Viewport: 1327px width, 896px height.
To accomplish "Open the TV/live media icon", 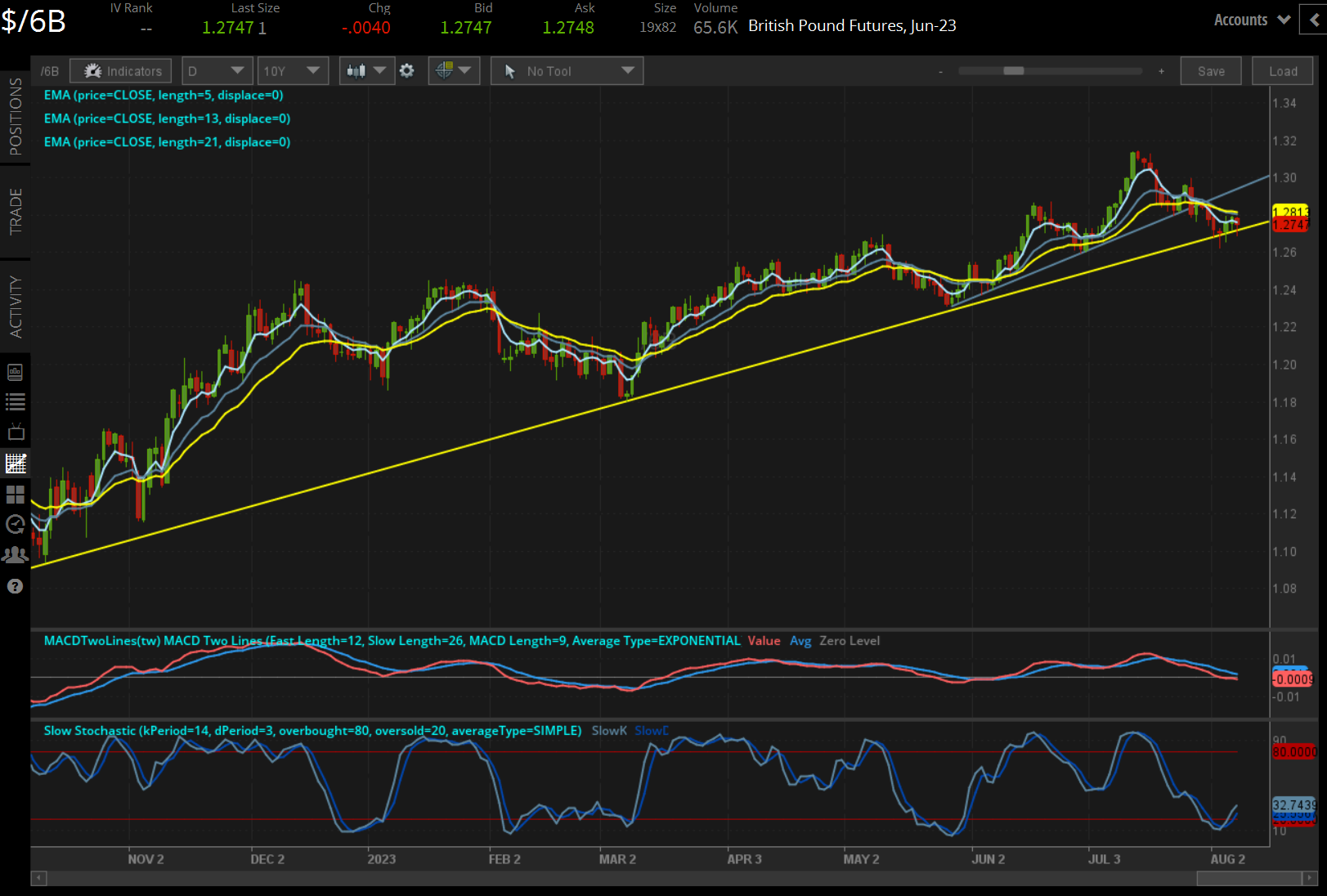I will tap(15, 432).
